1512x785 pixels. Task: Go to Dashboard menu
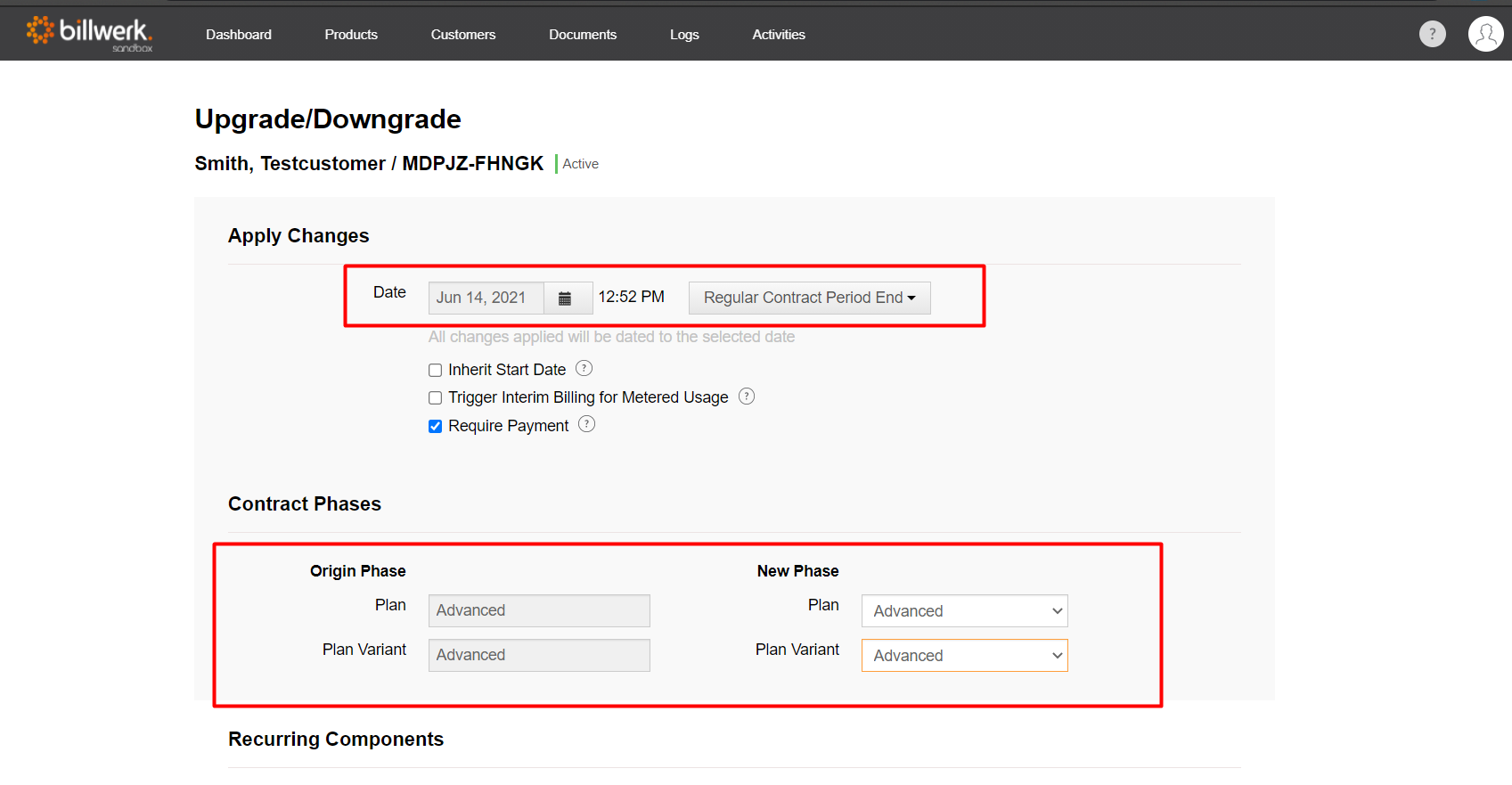(x=239, y=34)
